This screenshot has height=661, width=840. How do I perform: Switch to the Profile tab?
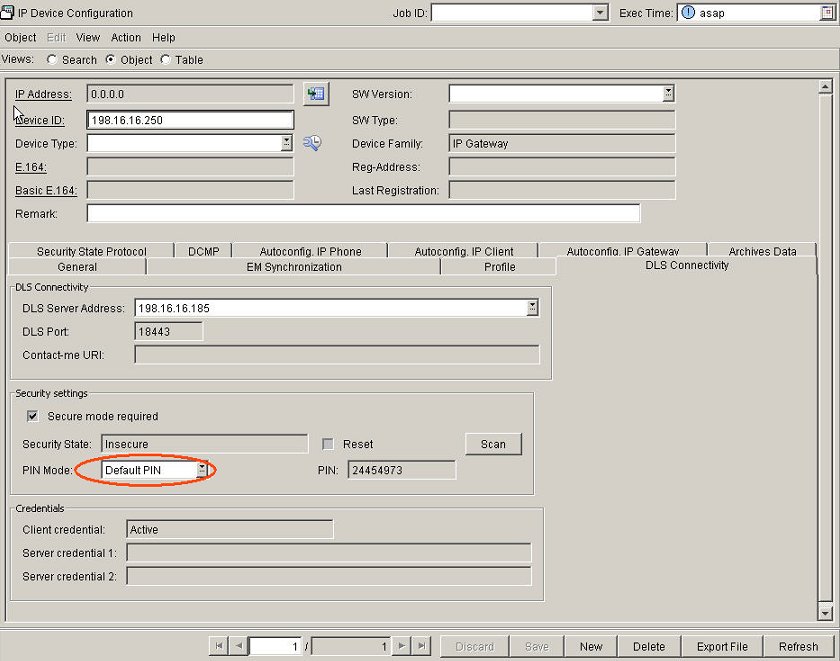(499, 267)
